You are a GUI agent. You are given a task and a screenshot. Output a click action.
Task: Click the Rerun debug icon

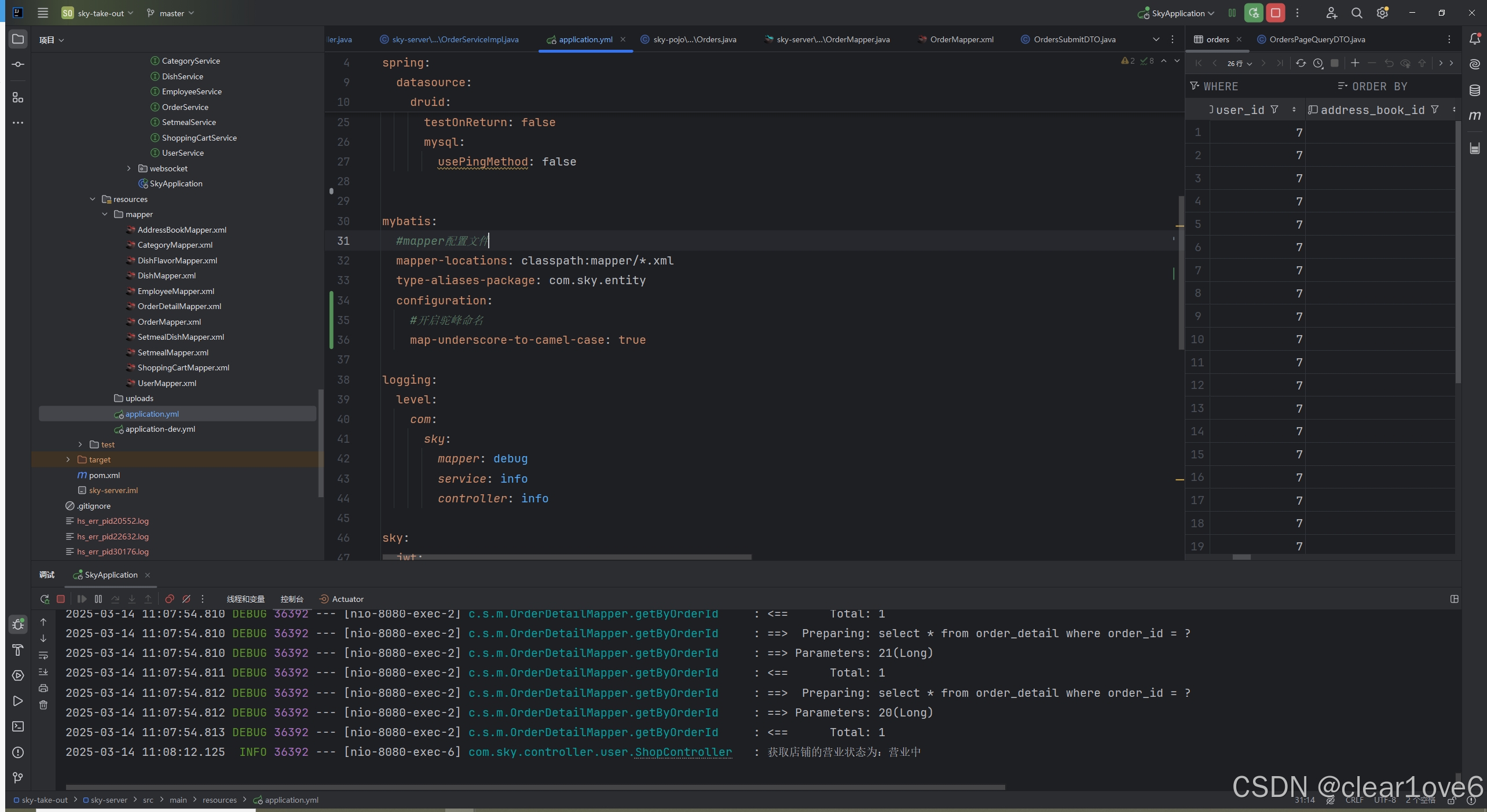click(x=45, y=599)
